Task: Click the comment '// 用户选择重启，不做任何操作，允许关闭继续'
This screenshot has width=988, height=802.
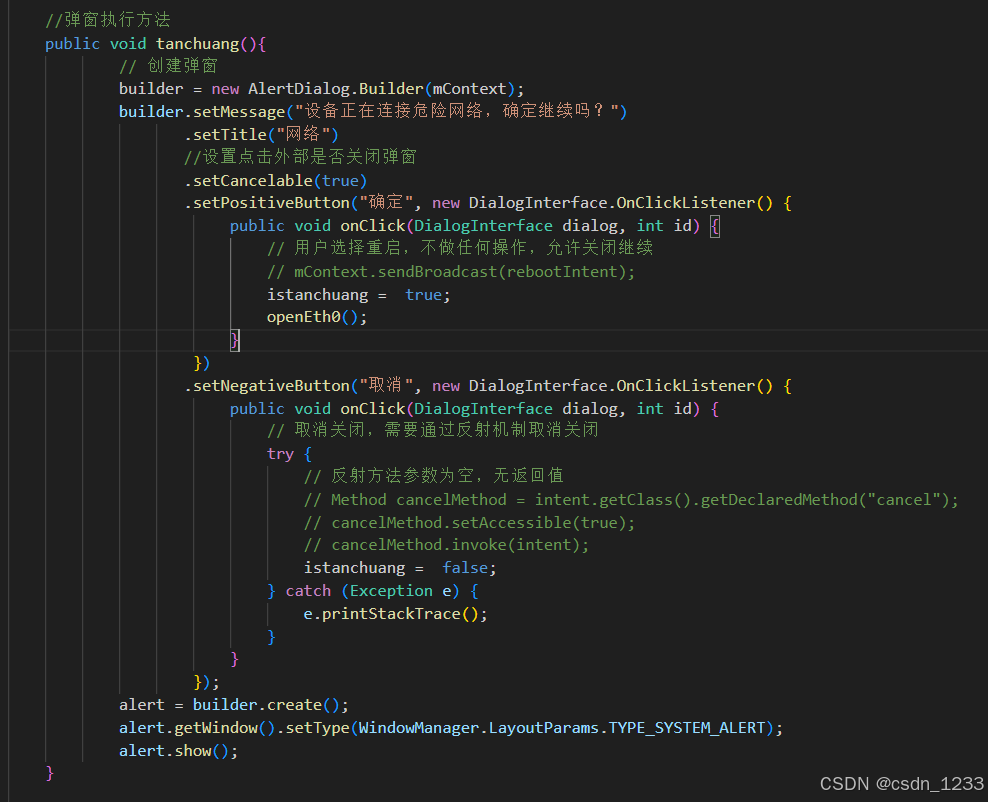Action: coord(460,248)
